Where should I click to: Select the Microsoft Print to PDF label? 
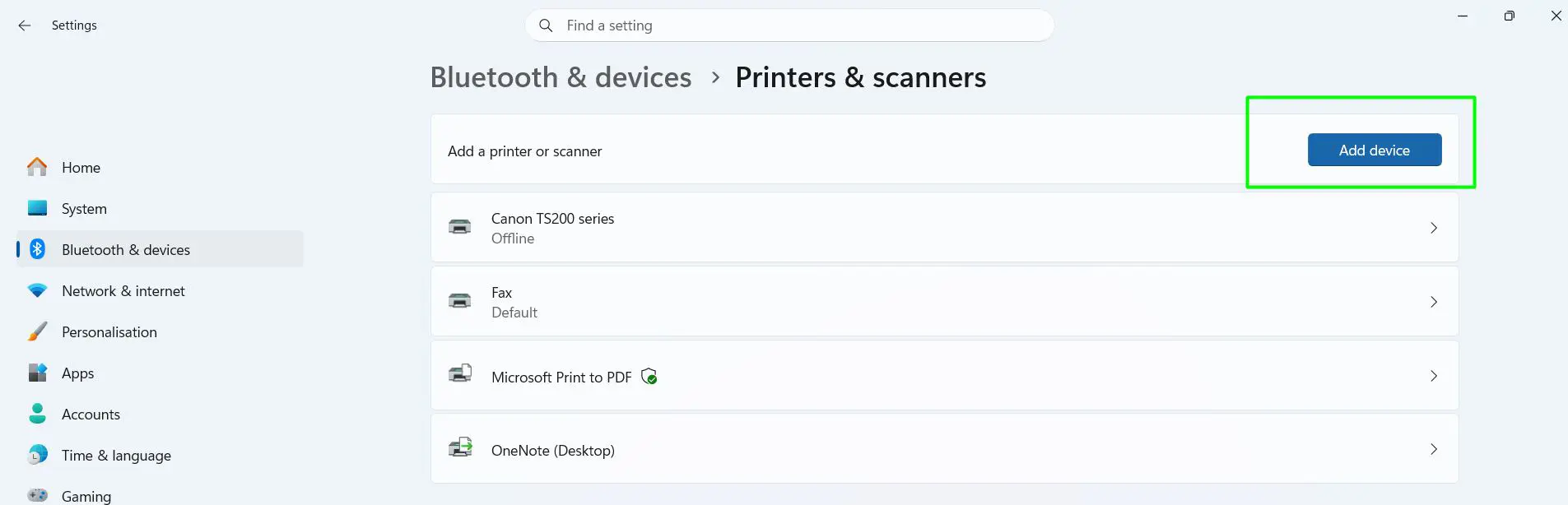(x=561, y=378)
